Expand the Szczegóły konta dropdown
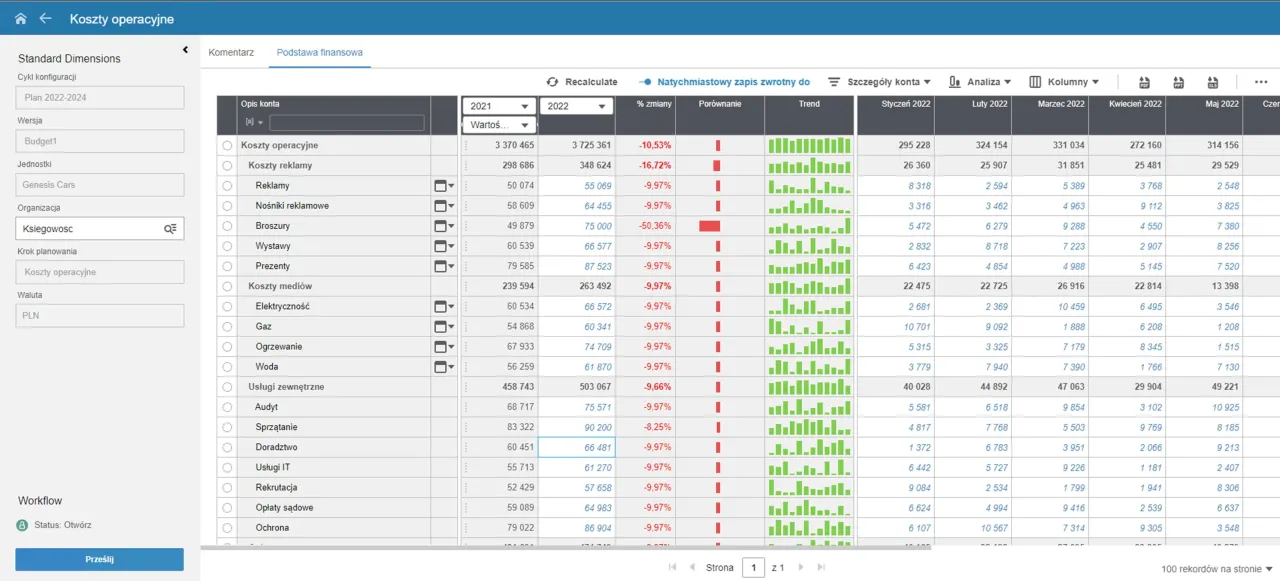Viewport: 1280px width, 581px height. (x=879, y=82)
